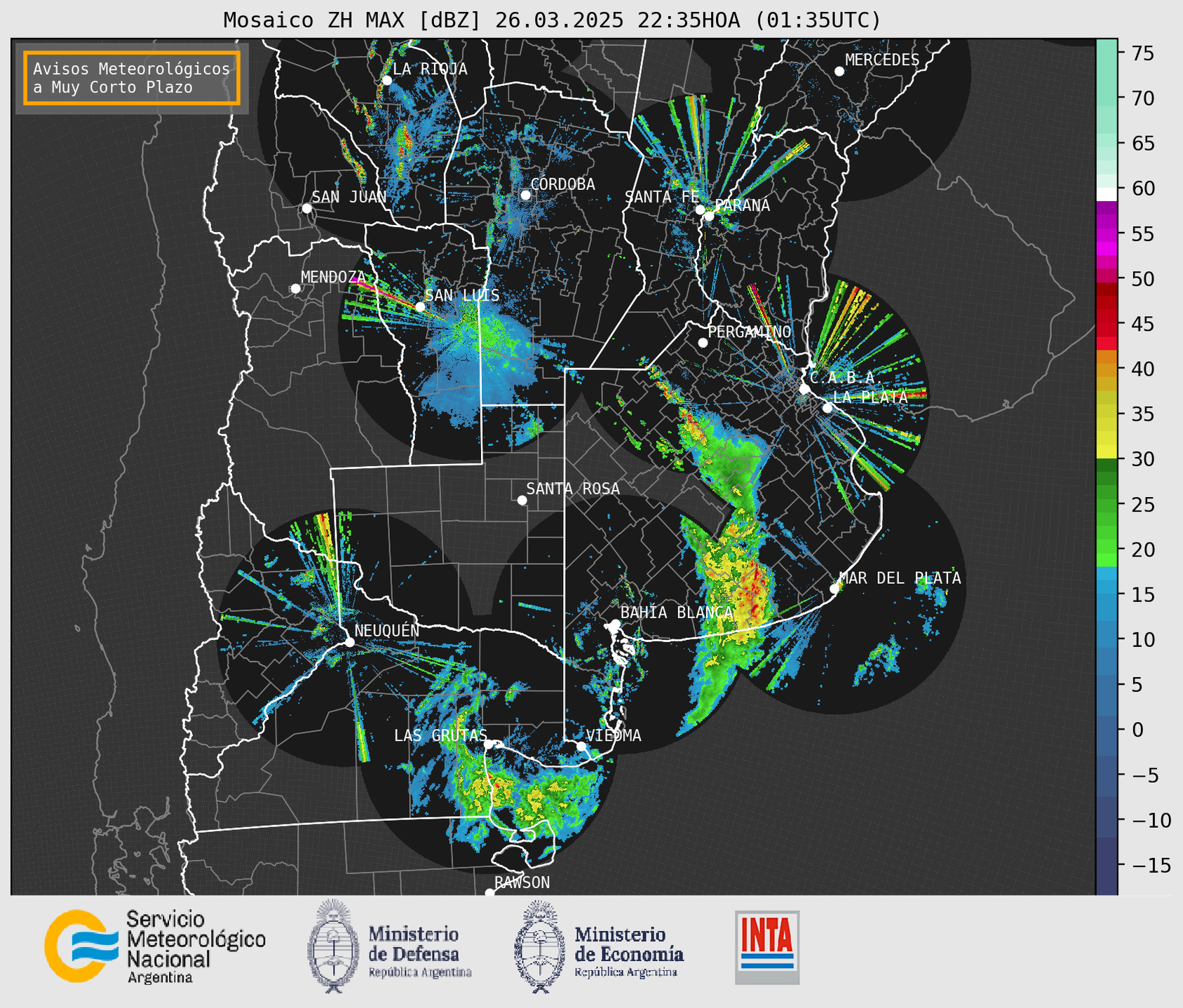Click the 10 dBZ blue band on the scale
The width and height of the screenshot is (1183, 1008).
1107,640
